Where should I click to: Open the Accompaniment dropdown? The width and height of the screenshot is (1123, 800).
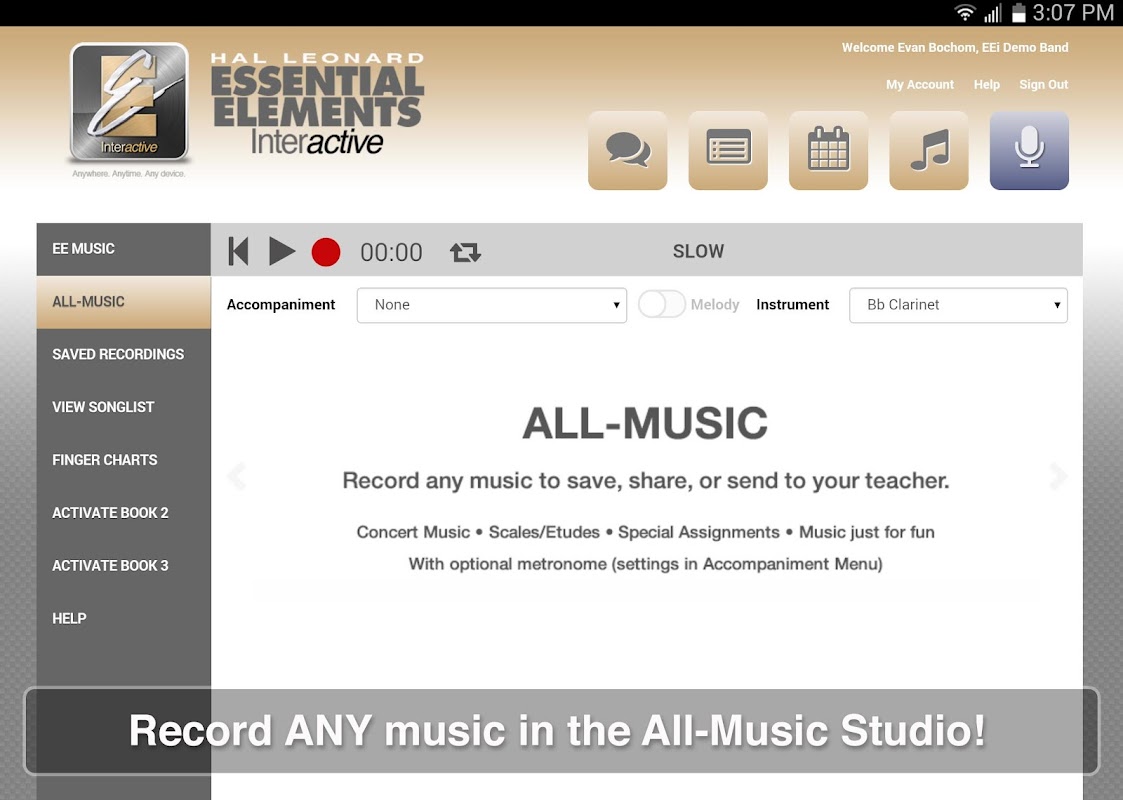pos(491,305)
